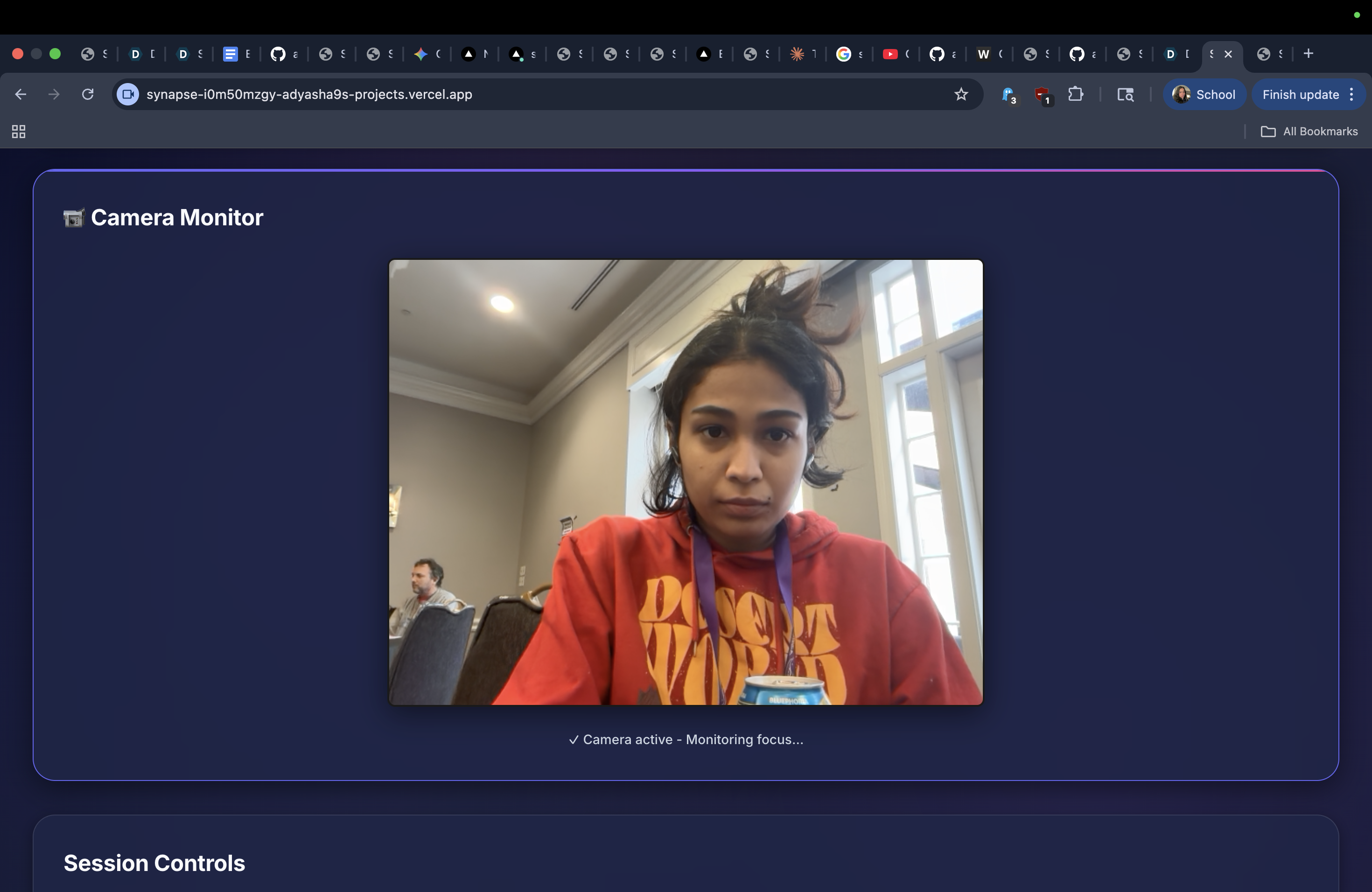Close the currently active tab
The width and height of the screenshot is (1372, 892).
1228,54
